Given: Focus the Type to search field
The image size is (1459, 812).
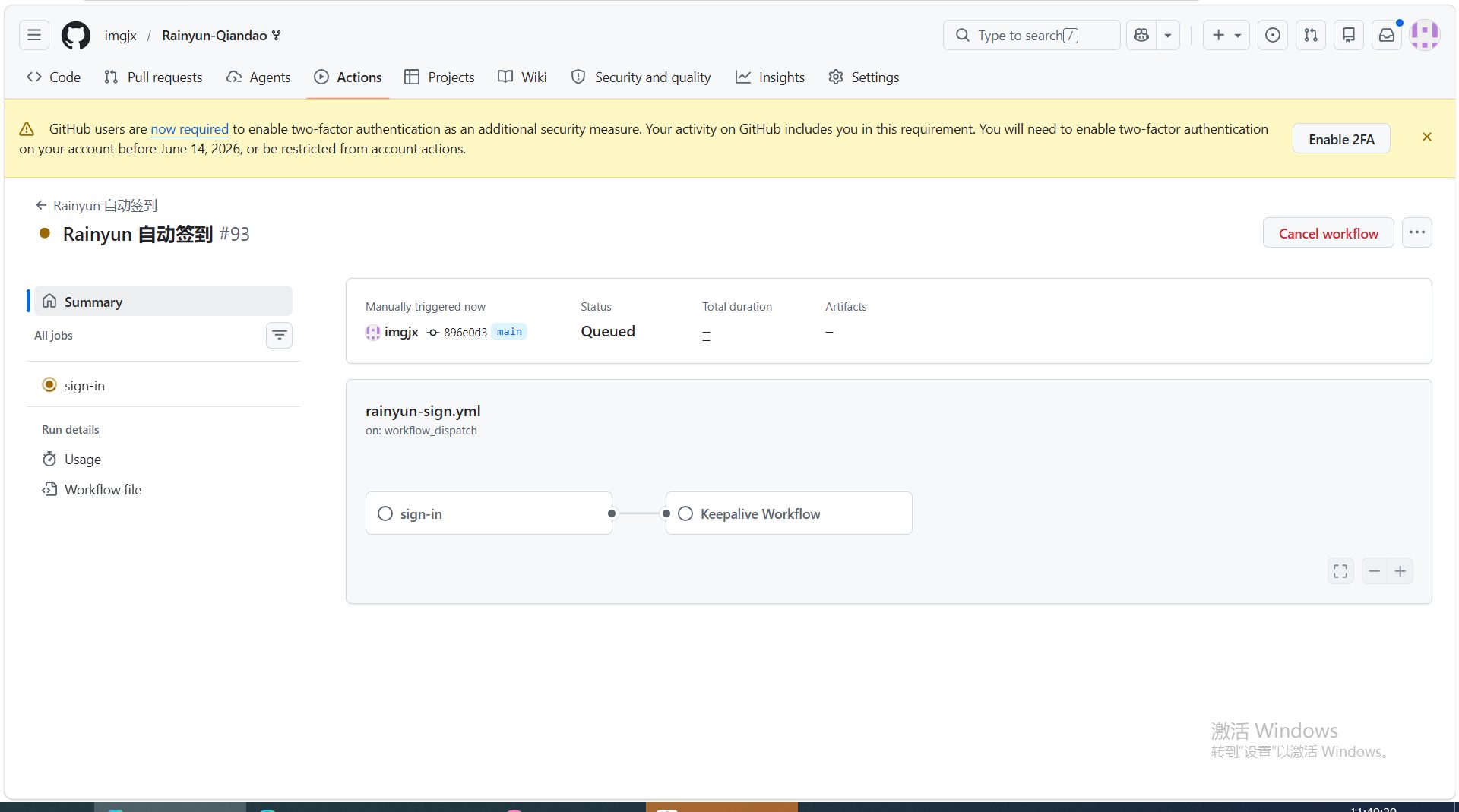Looking at the screenshot, I should point(1031,35).
